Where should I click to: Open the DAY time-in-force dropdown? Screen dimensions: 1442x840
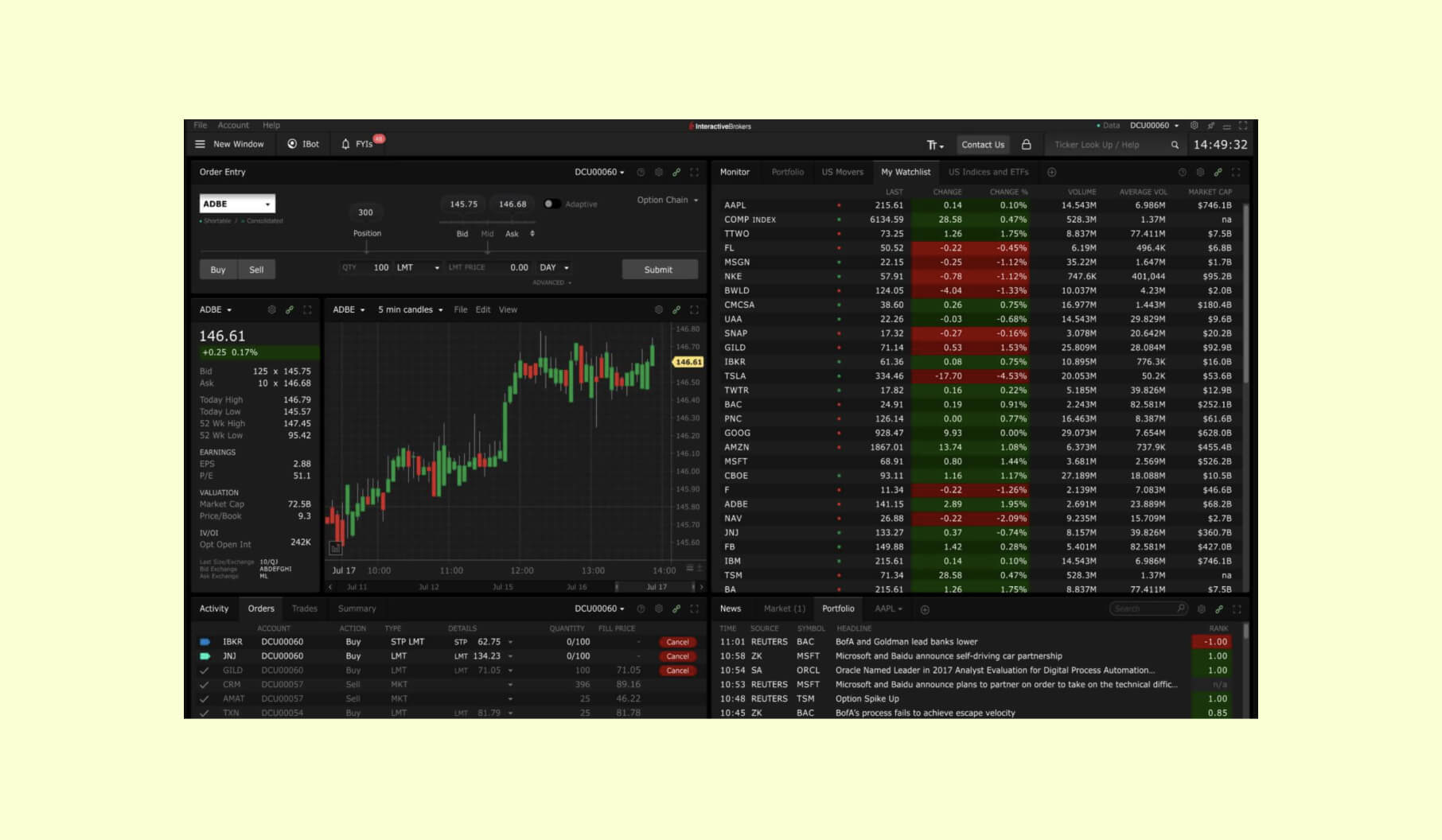(x=552, y=267)
